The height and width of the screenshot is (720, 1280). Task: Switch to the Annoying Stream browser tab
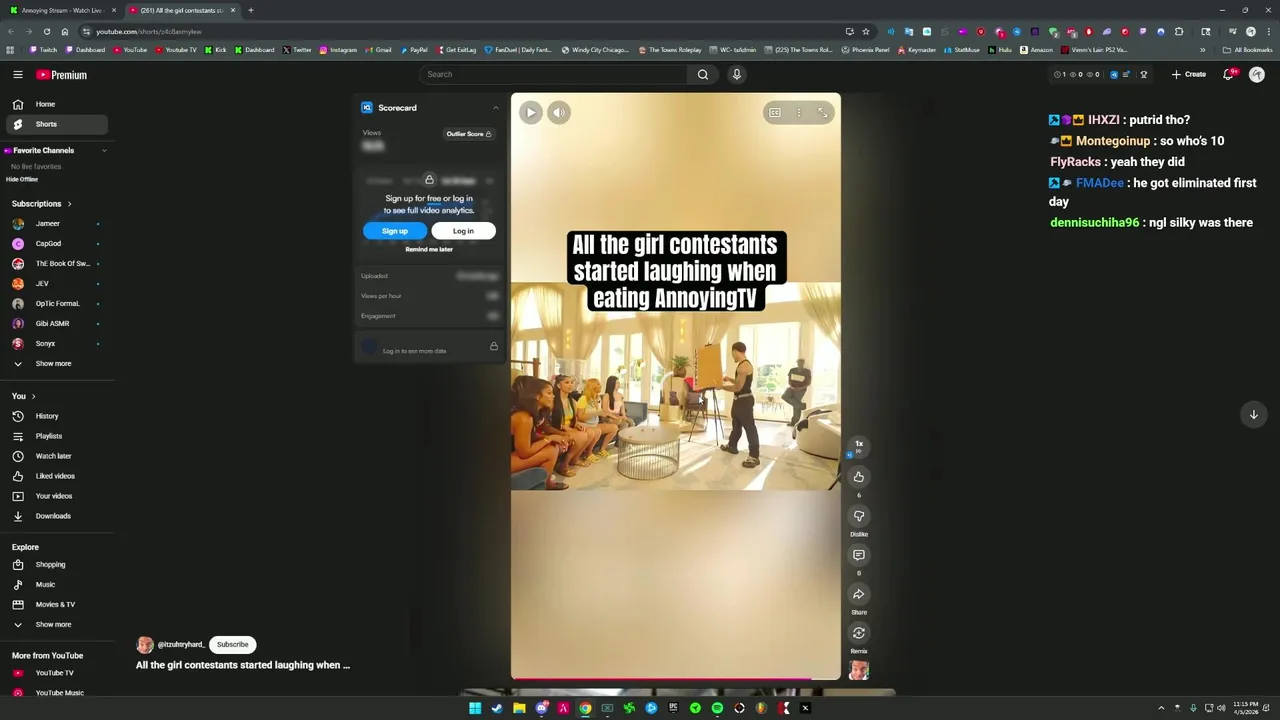62,10
